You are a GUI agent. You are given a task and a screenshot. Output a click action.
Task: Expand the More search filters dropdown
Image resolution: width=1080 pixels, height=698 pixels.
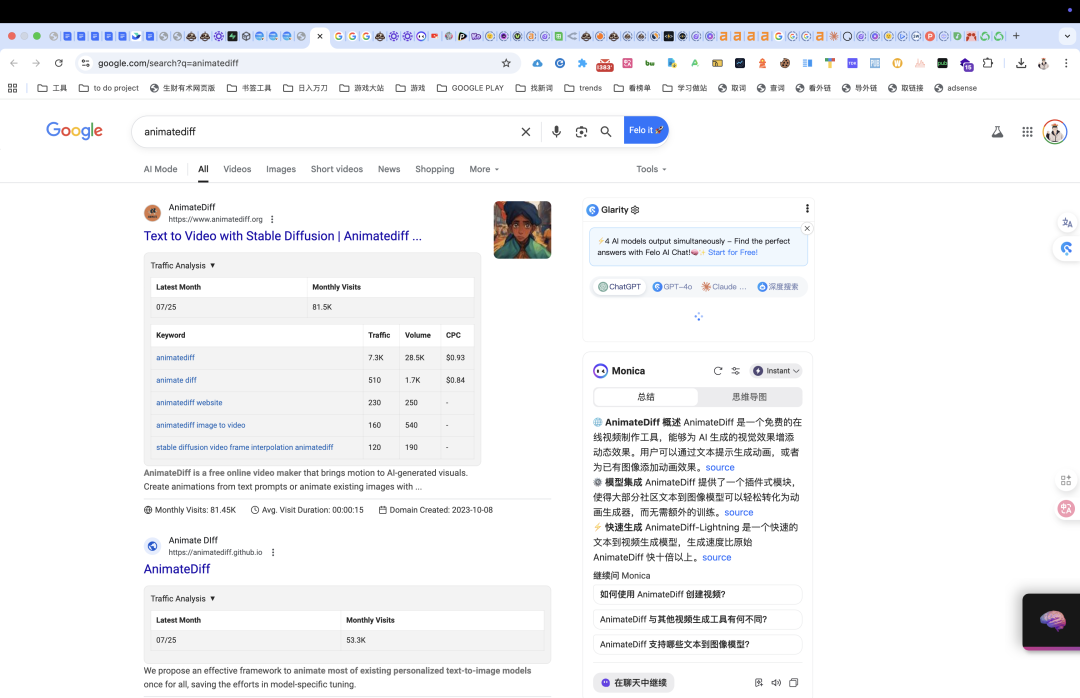pyautogui.click(x=484, y=169)
